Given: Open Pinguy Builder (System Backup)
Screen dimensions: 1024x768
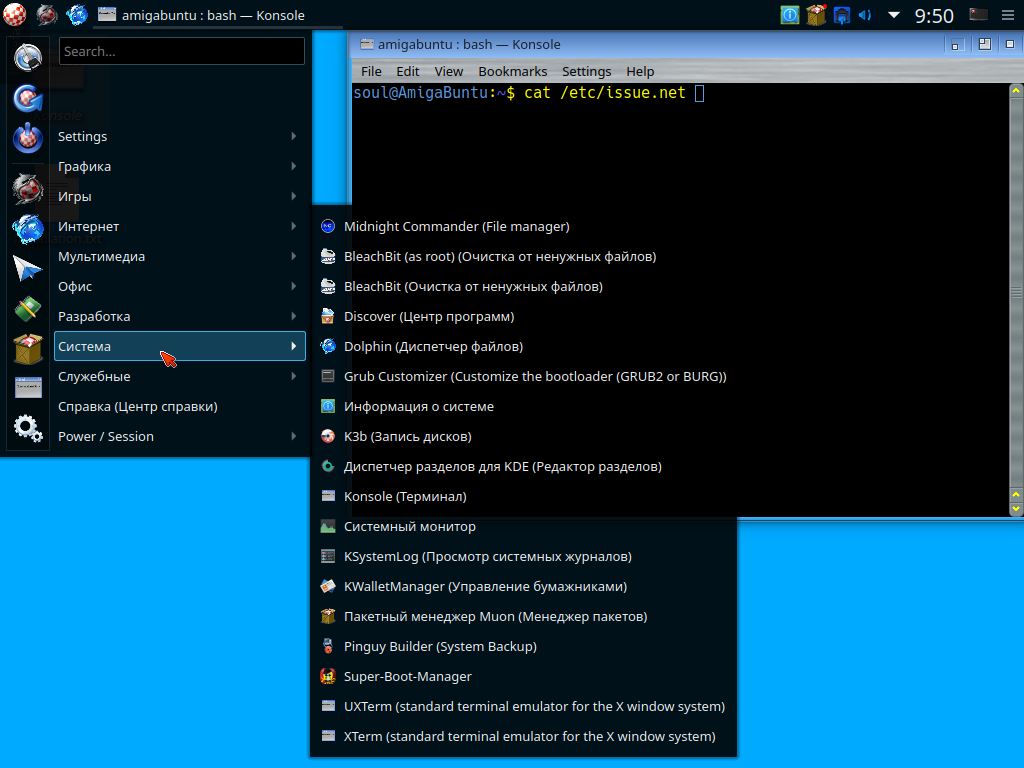Looking at the screenshot, I should click(x=523, y=647).
